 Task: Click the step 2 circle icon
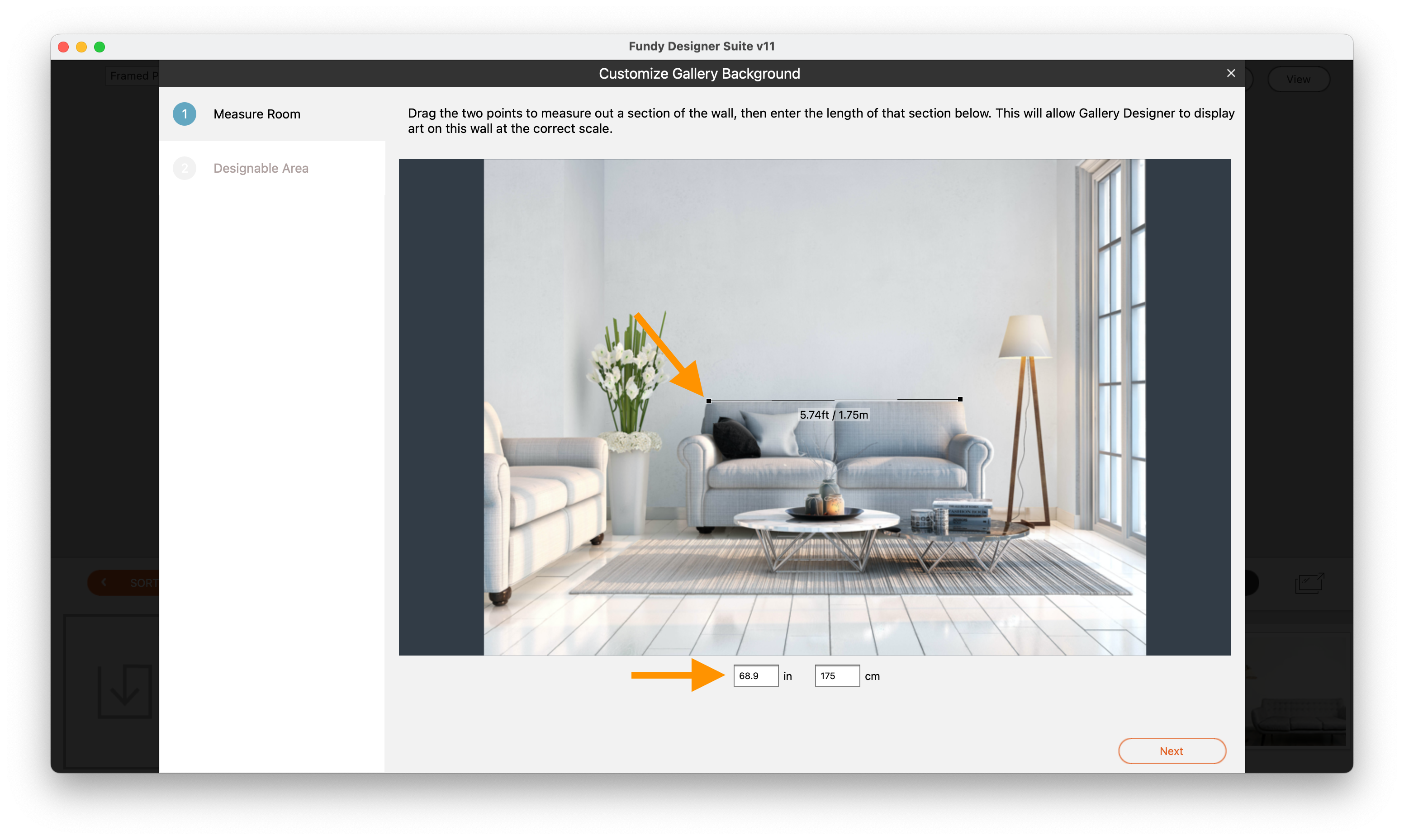(185, 168)
